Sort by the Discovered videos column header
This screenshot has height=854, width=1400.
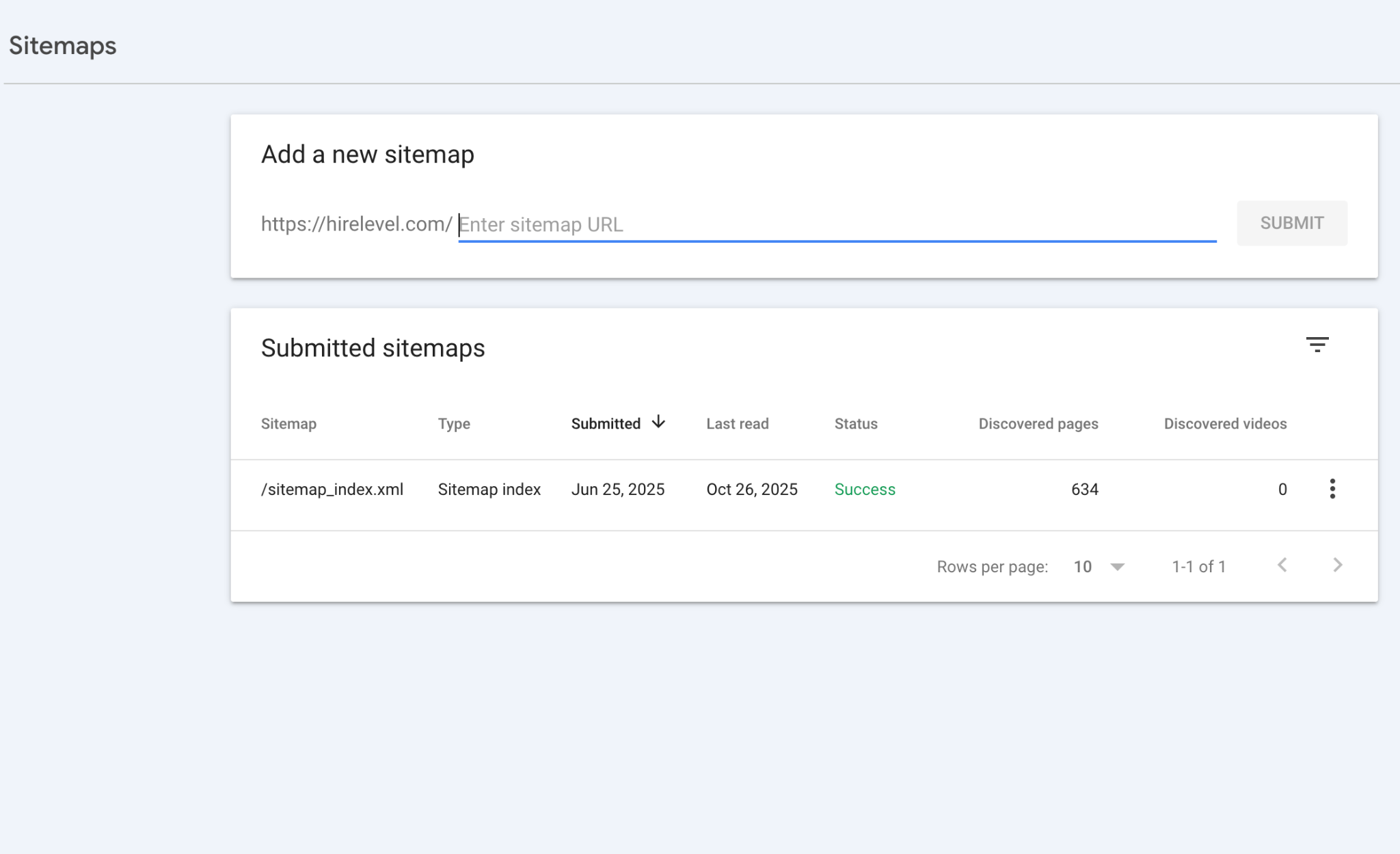click(x=1225, y=424)
